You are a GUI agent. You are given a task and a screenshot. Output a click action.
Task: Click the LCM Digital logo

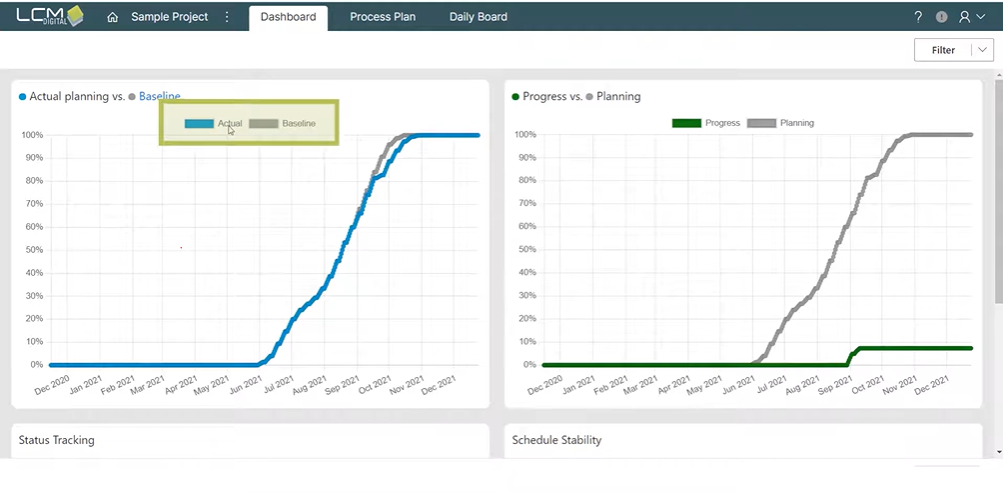[50, 16]
